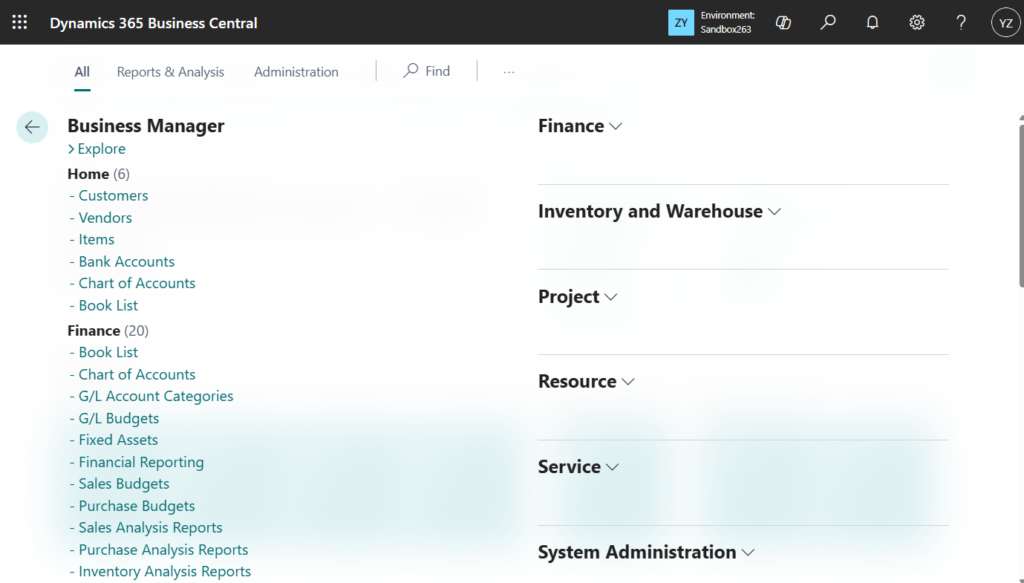
Task: Expand the Finance section chevron
Action: pyautogui.click(x=616, y=126)
